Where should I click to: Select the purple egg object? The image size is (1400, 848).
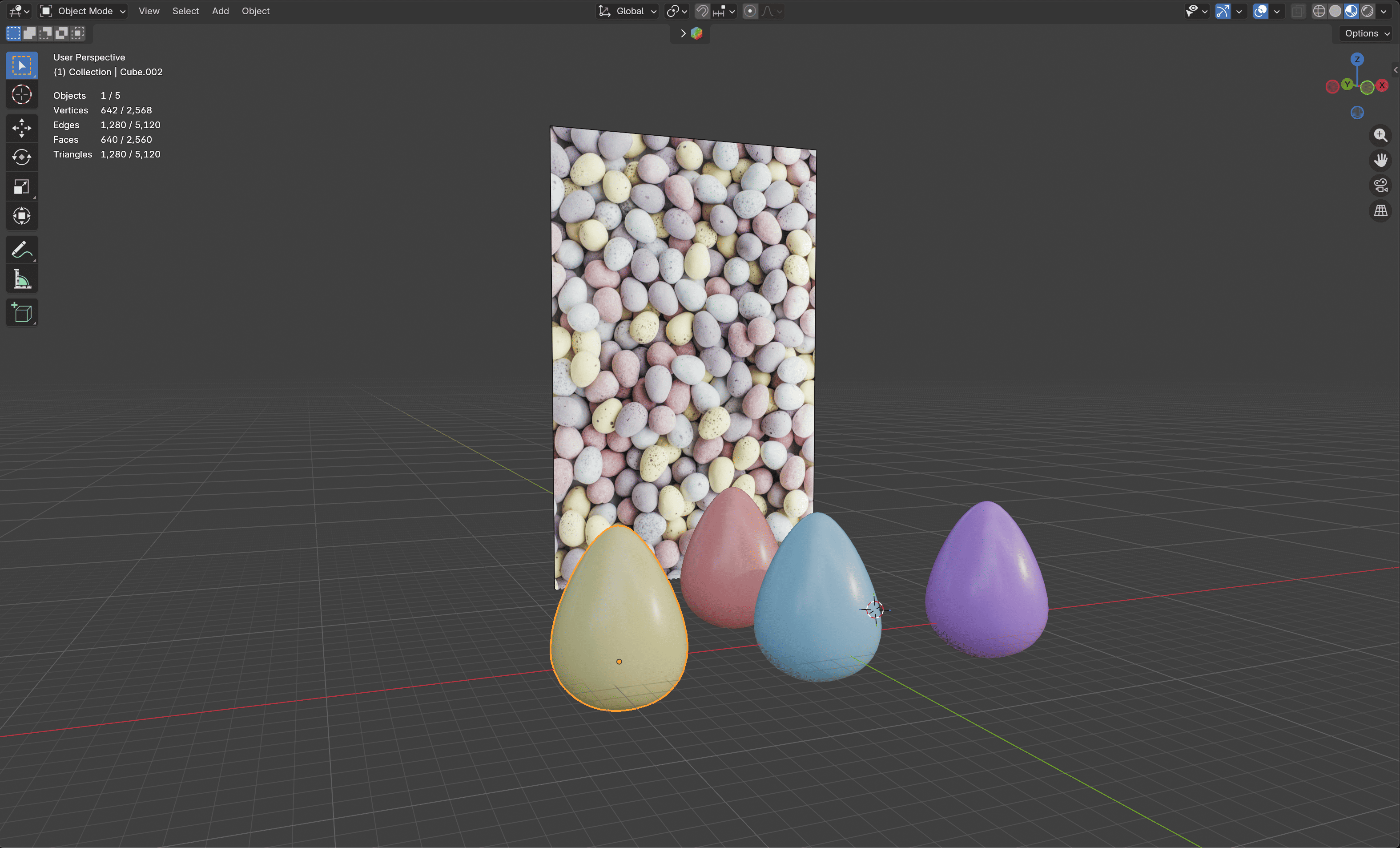[986, 580]
